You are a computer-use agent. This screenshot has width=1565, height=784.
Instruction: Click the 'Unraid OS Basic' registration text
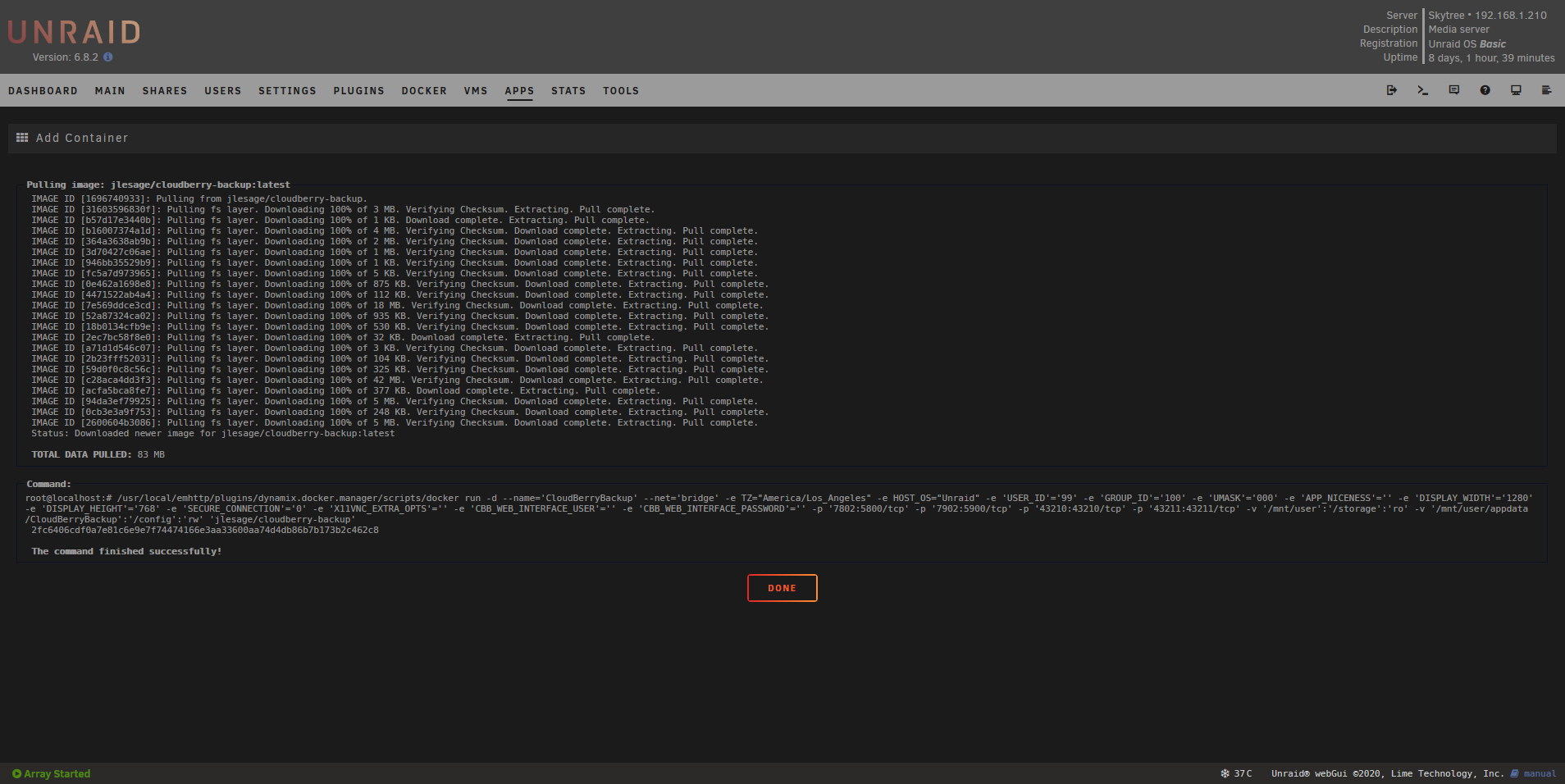pos(1467,44)
